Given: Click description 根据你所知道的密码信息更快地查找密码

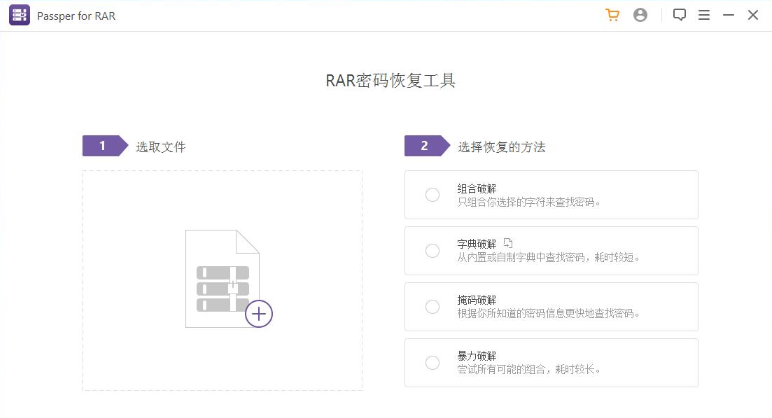Looking at the screenshot, I should pos(548,314).
